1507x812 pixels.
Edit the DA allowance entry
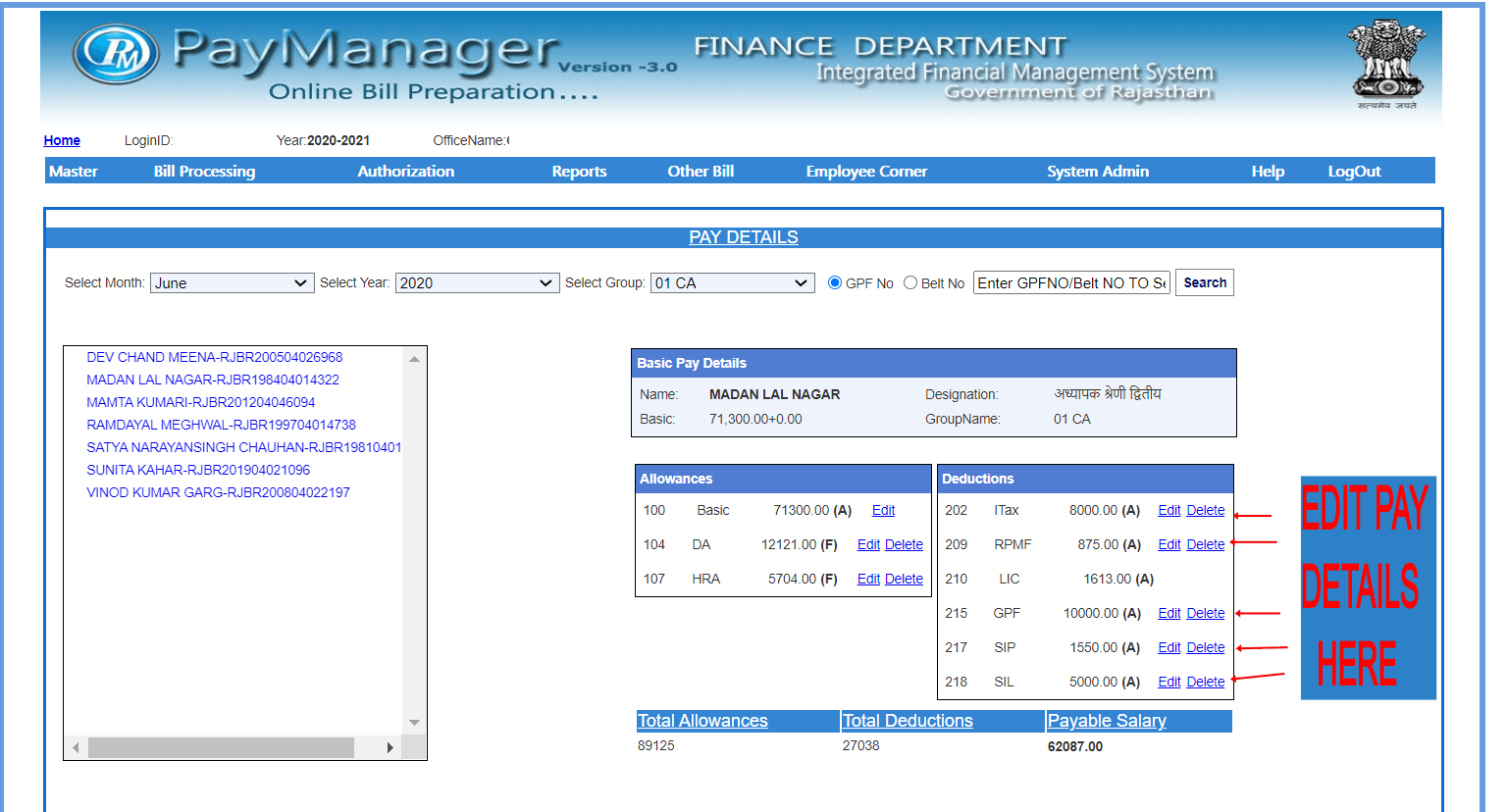[x=868, y=544]
